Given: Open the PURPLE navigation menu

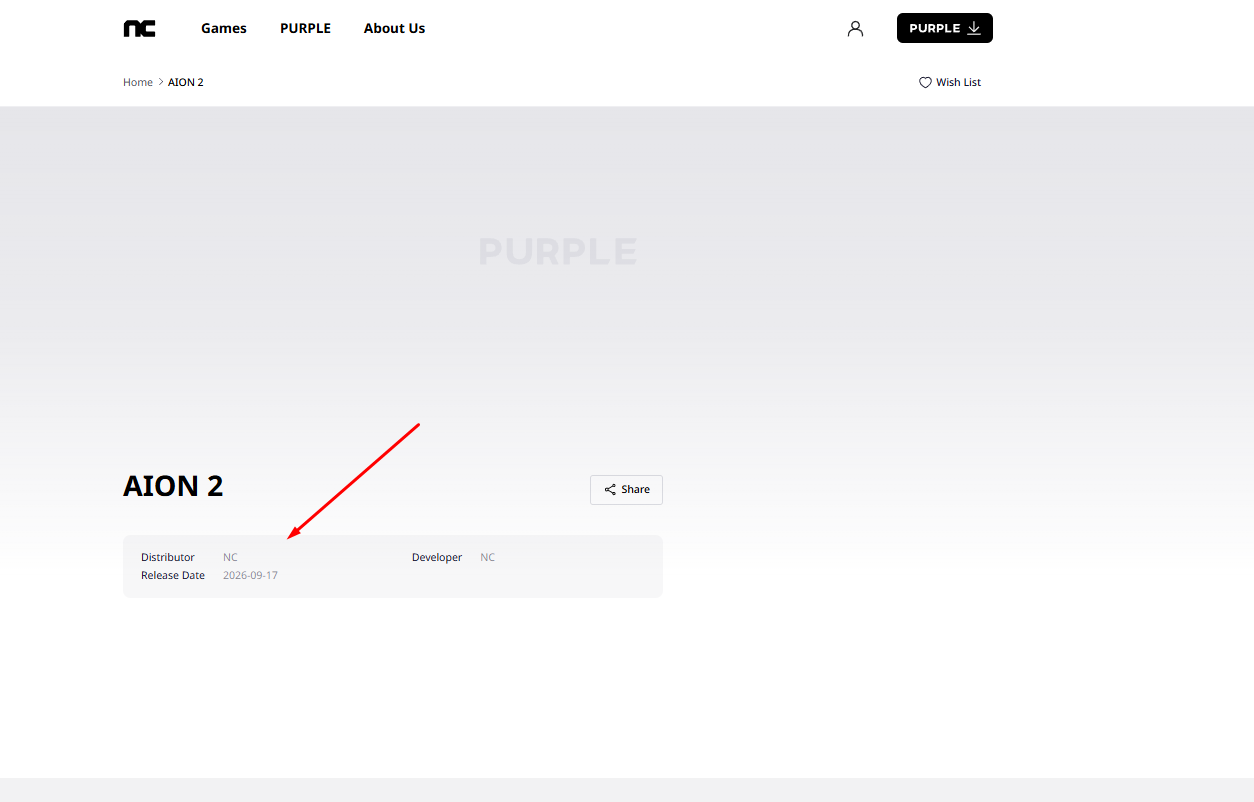Looking at the screenshot, I should [305, 28].
